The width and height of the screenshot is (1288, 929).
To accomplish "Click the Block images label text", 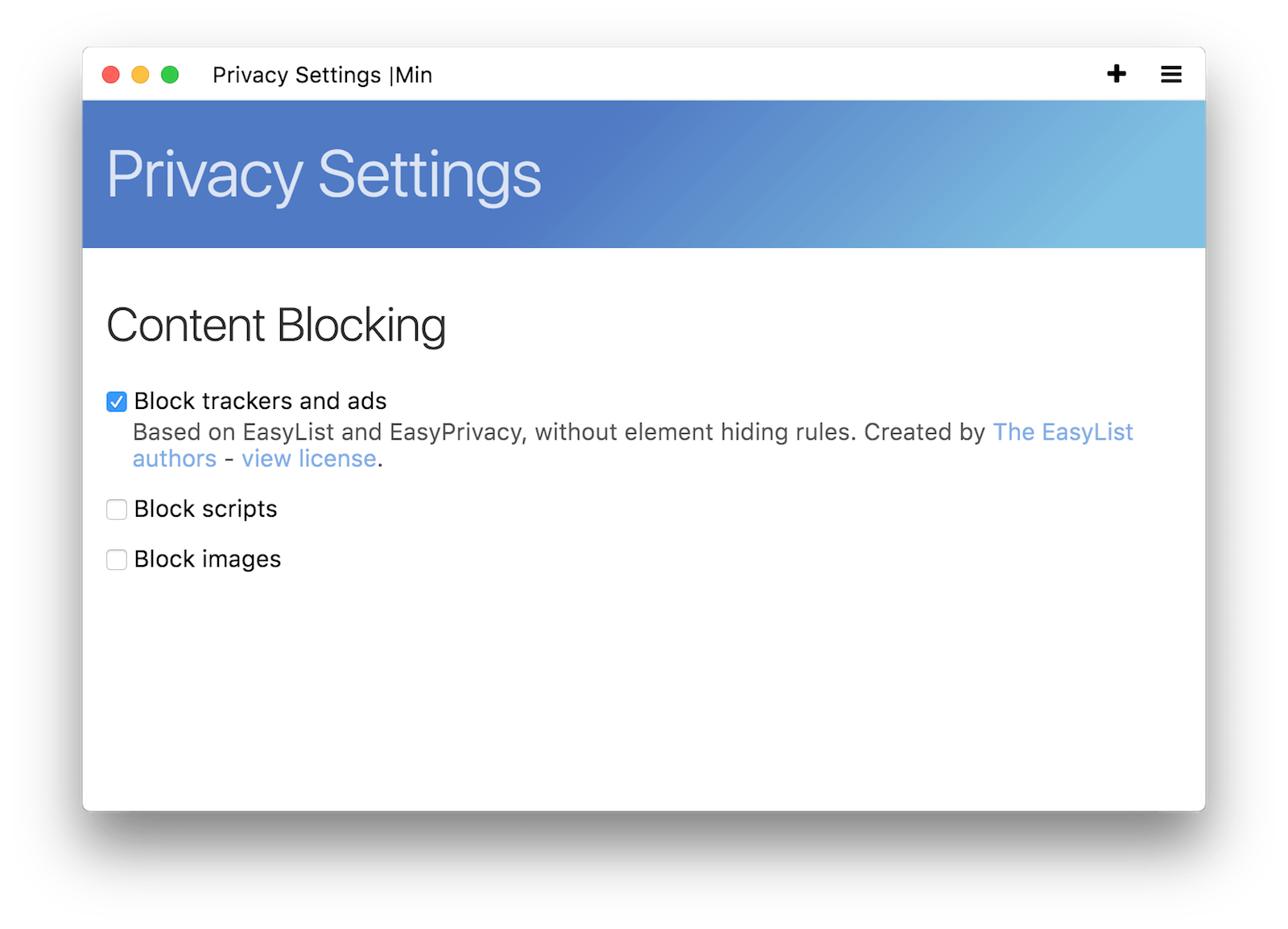I will 208,559.
